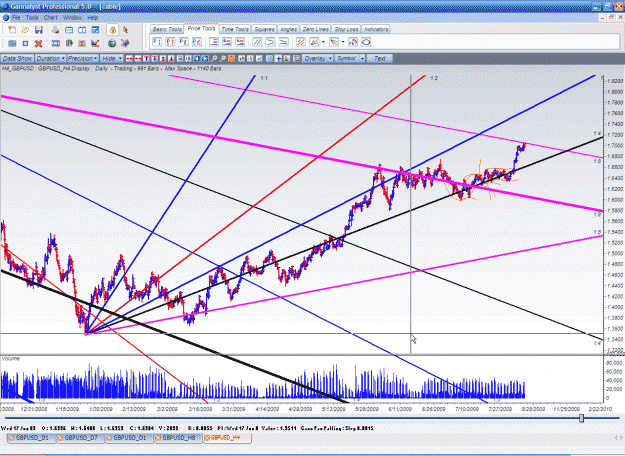This screenshot has height=456, width=625.
Task: Click the globe icon in the toolbar
Action: pyautogui.click(x=112, y=43)
